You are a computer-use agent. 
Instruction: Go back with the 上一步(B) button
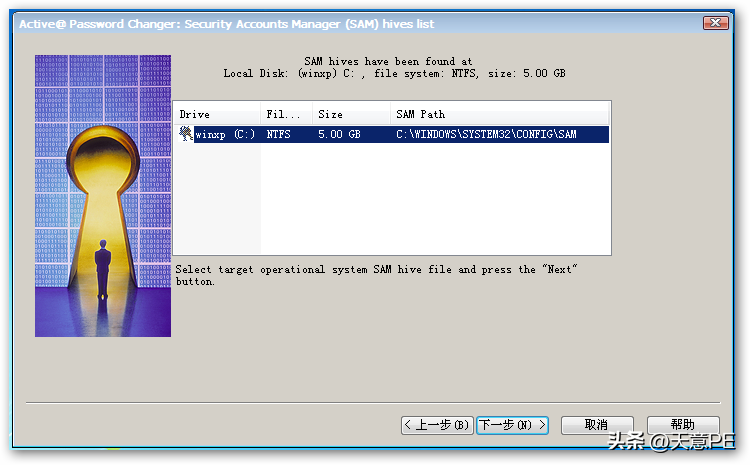point(437,425)
